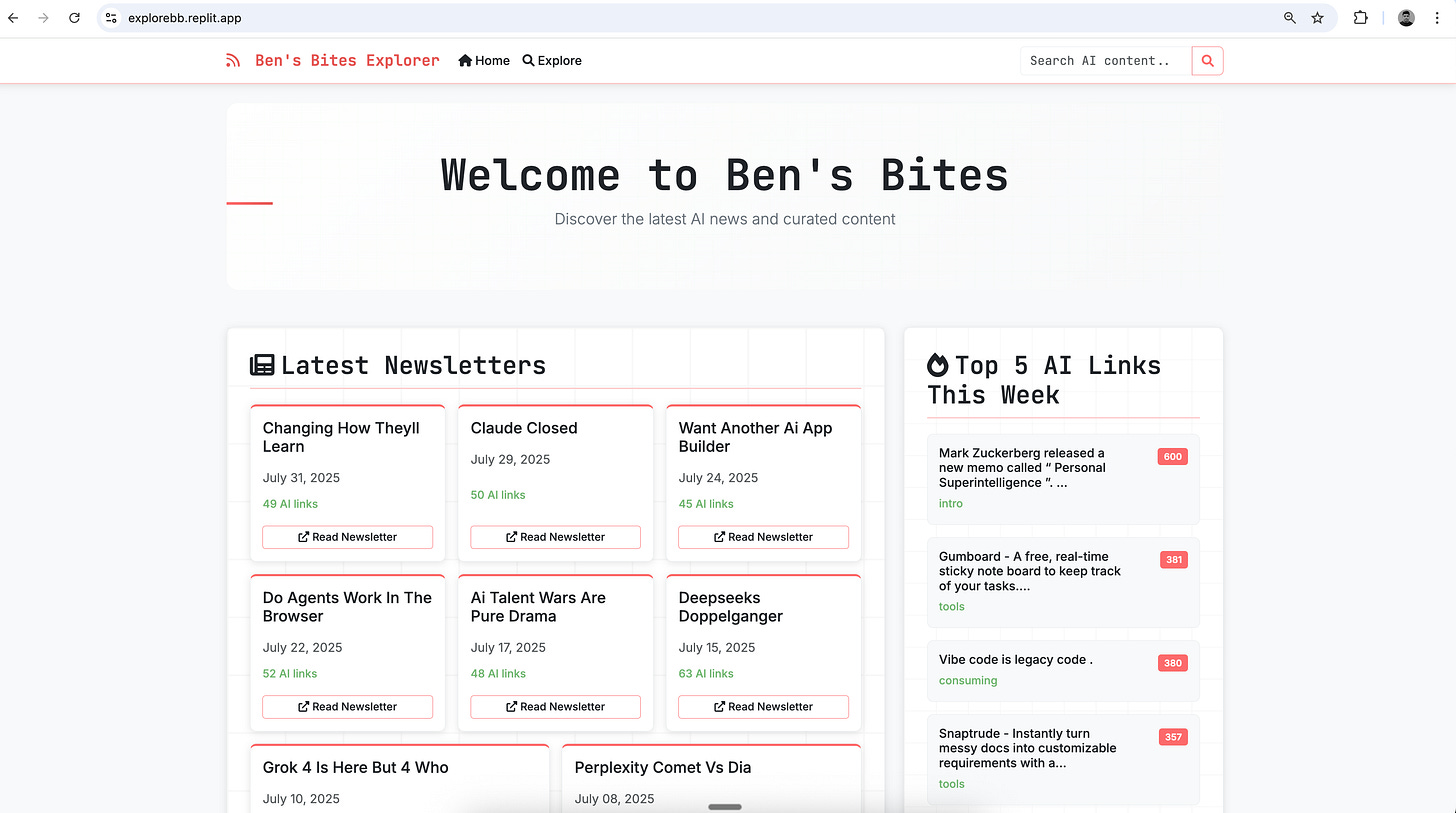Read Newsletter for Want Another Ai App Builder
1456x813 pixels.
pos(764,537)
